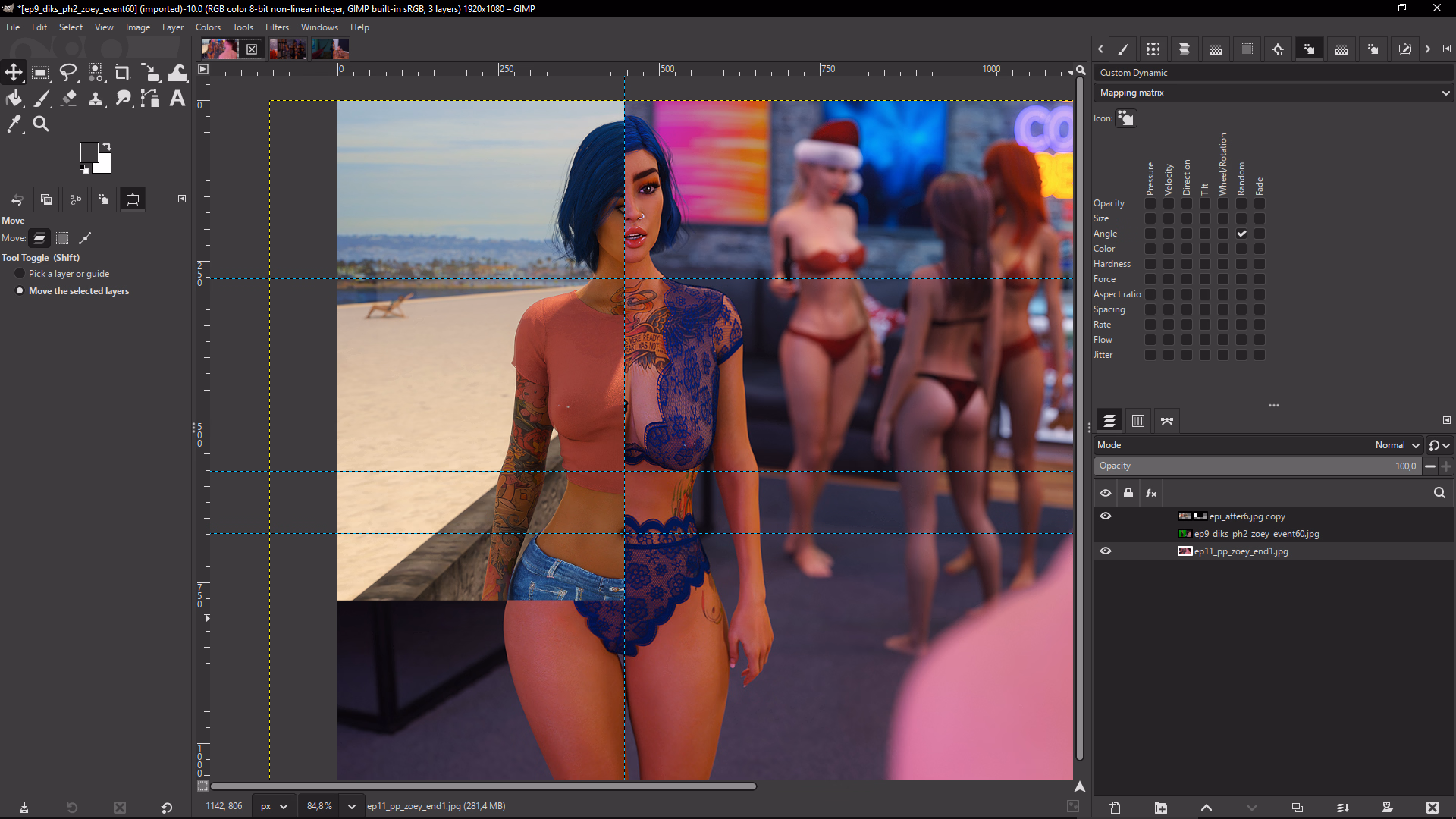Delete layer using bottom panel icon
This screenshot has width=1456, height=819.
[1432, 808]
